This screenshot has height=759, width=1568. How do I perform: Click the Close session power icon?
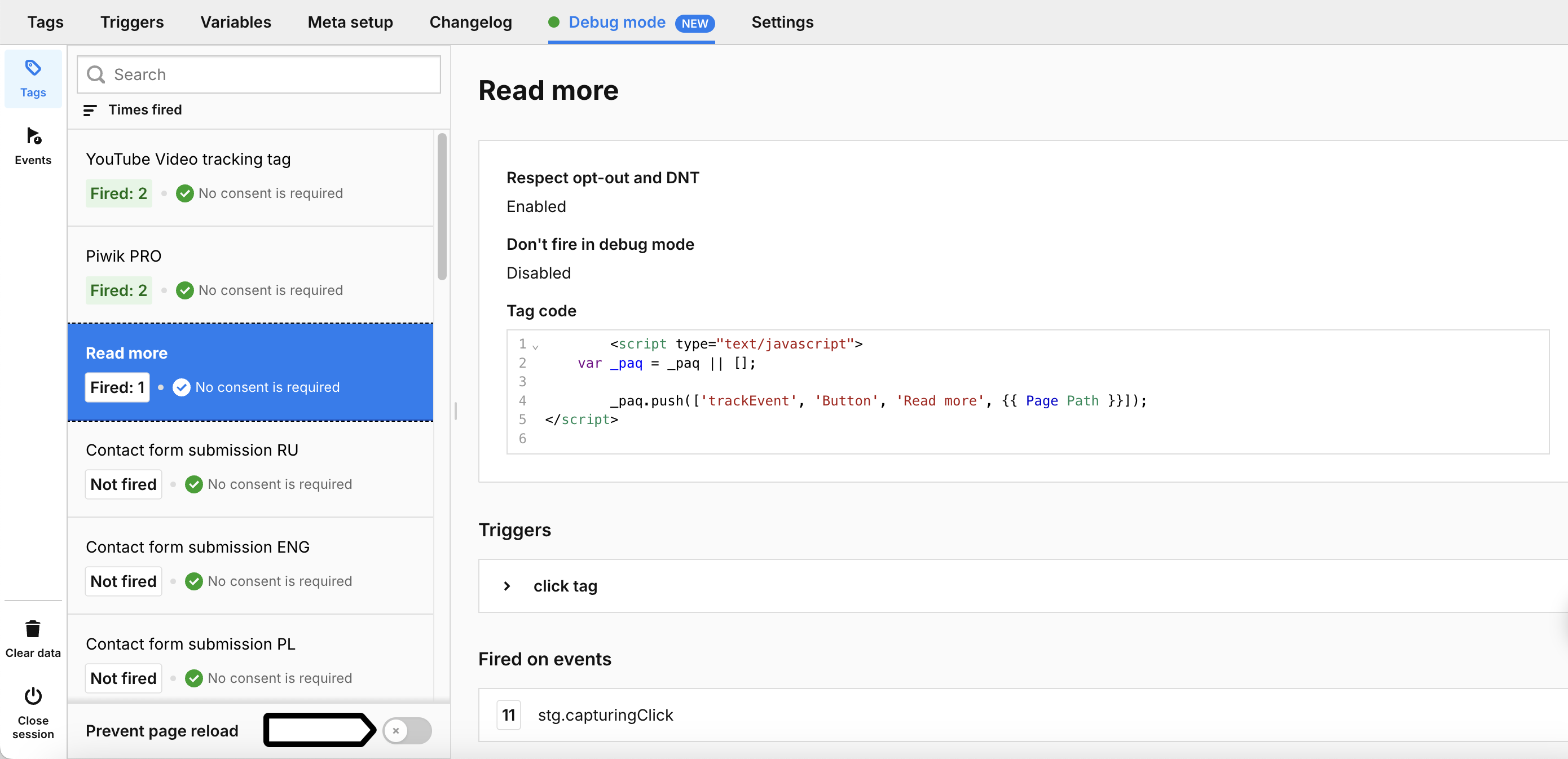[33, 697]
